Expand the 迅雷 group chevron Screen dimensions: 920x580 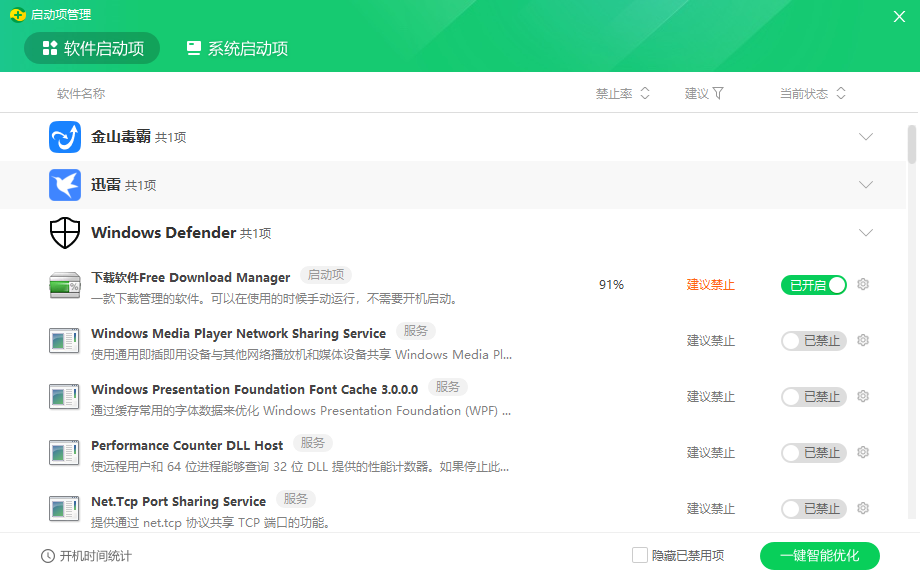click(x=865, y=185)
